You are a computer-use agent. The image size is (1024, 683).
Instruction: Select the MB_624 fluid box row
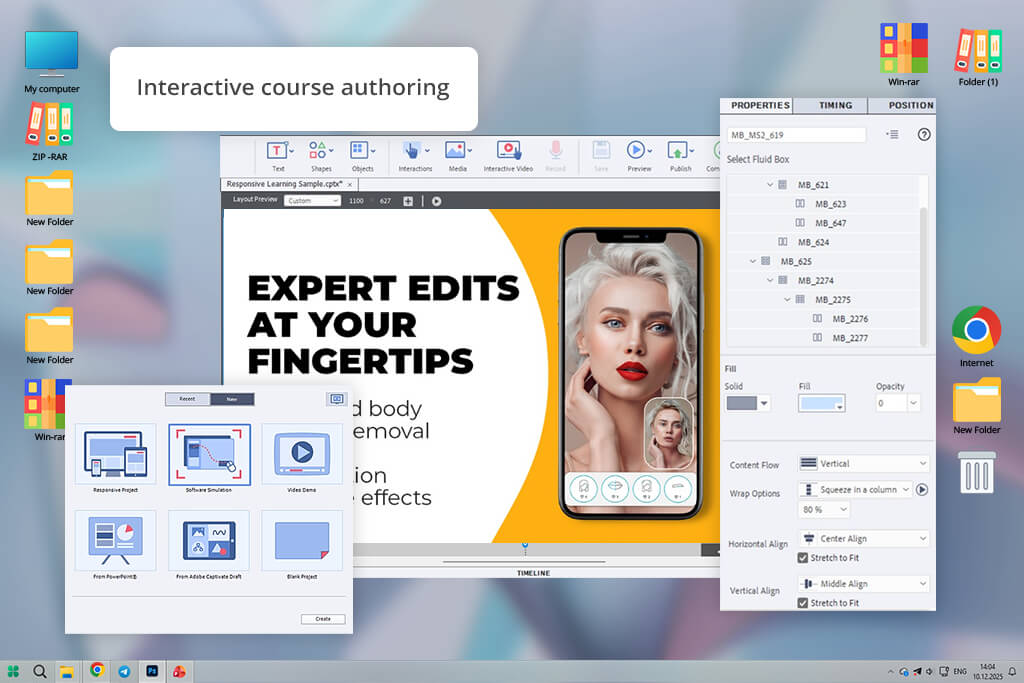[824, 242]
